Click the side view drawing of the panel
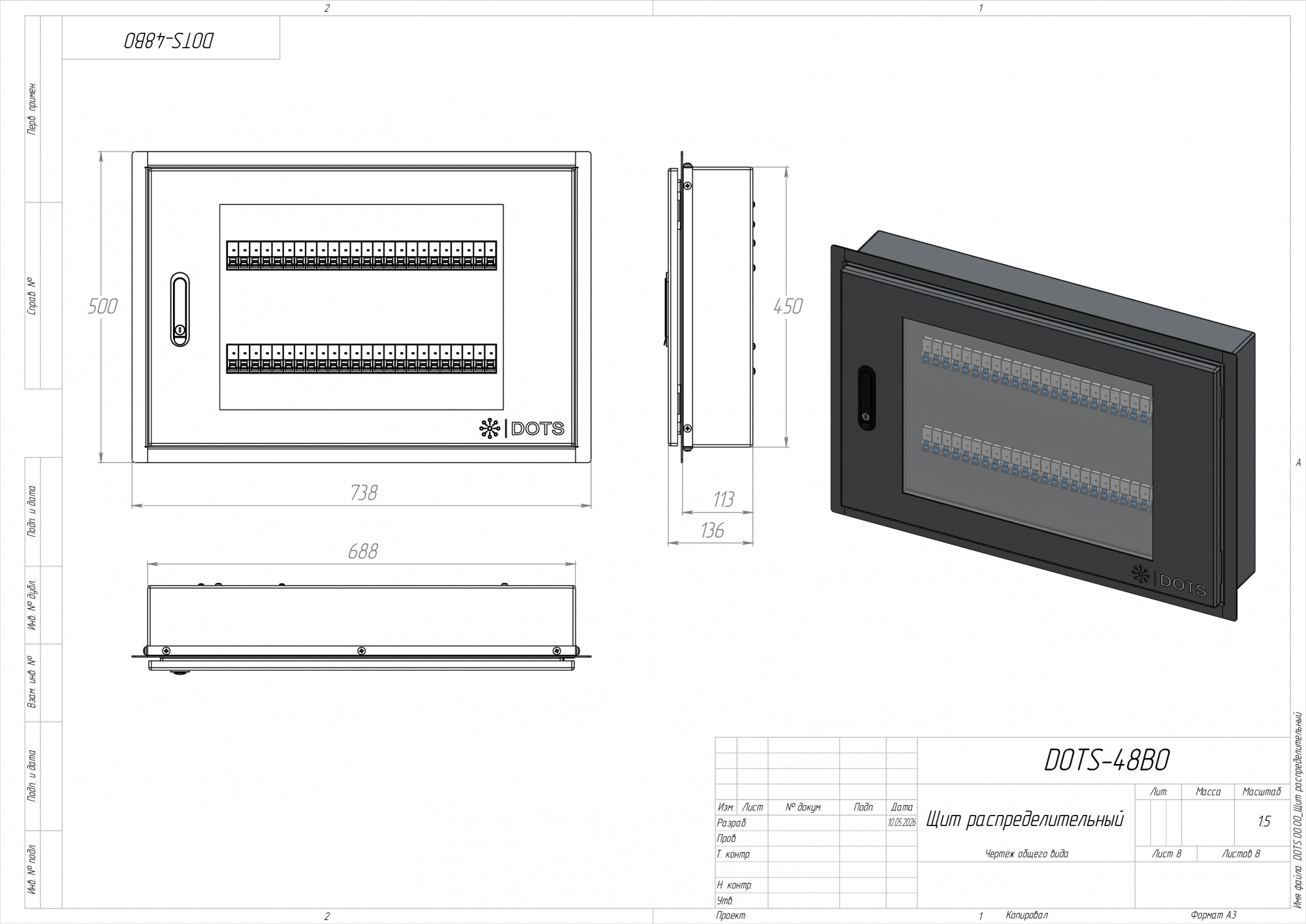 click(710, 307)
